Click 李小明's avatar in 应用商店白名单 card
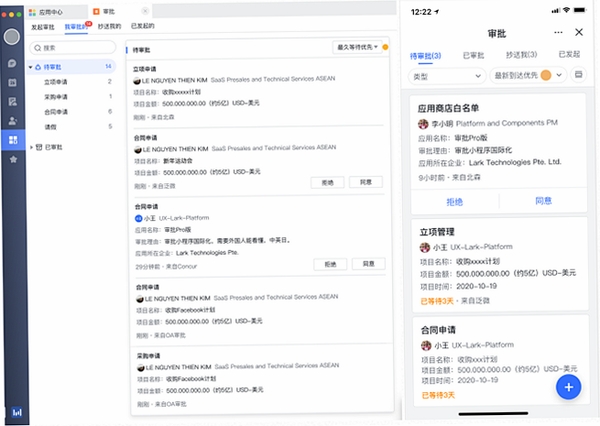The image size is (600, 426). pyautogui.click(x=423, y=124)
